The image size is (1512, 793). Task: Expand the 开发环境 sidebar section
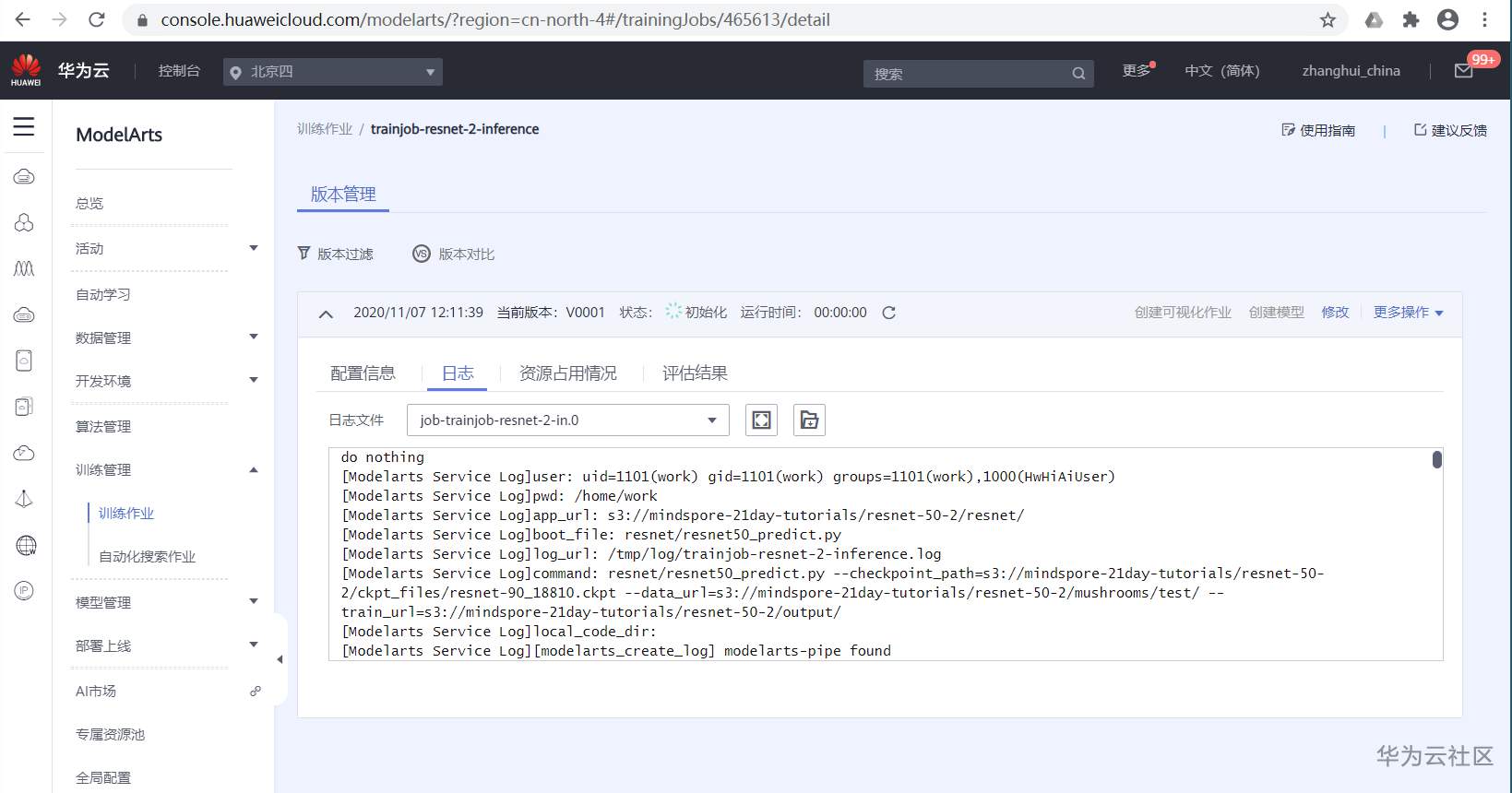click(x=254, y=380)
